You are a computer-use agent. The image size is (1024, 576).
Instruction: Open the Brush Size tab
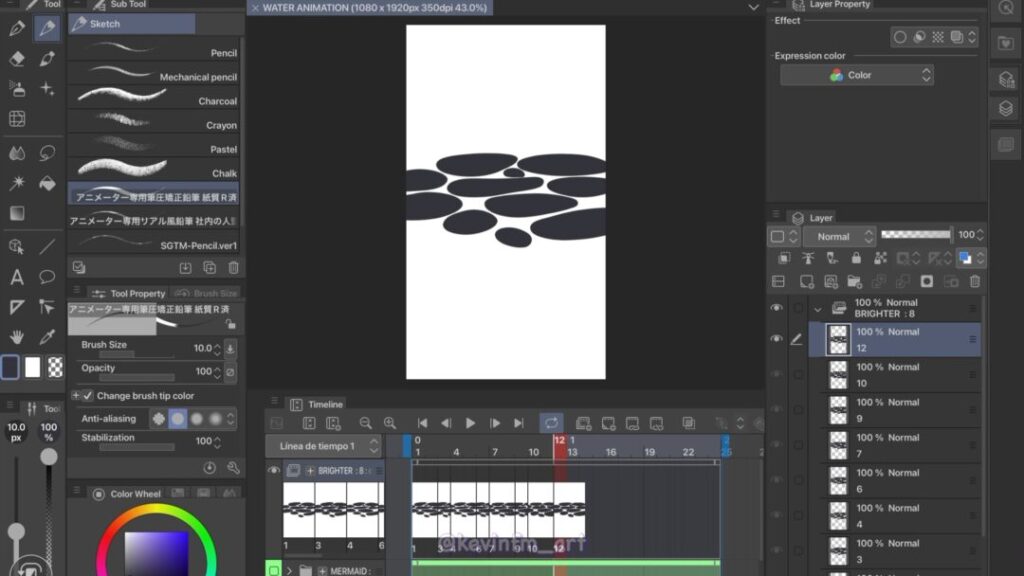click(206, 293)
